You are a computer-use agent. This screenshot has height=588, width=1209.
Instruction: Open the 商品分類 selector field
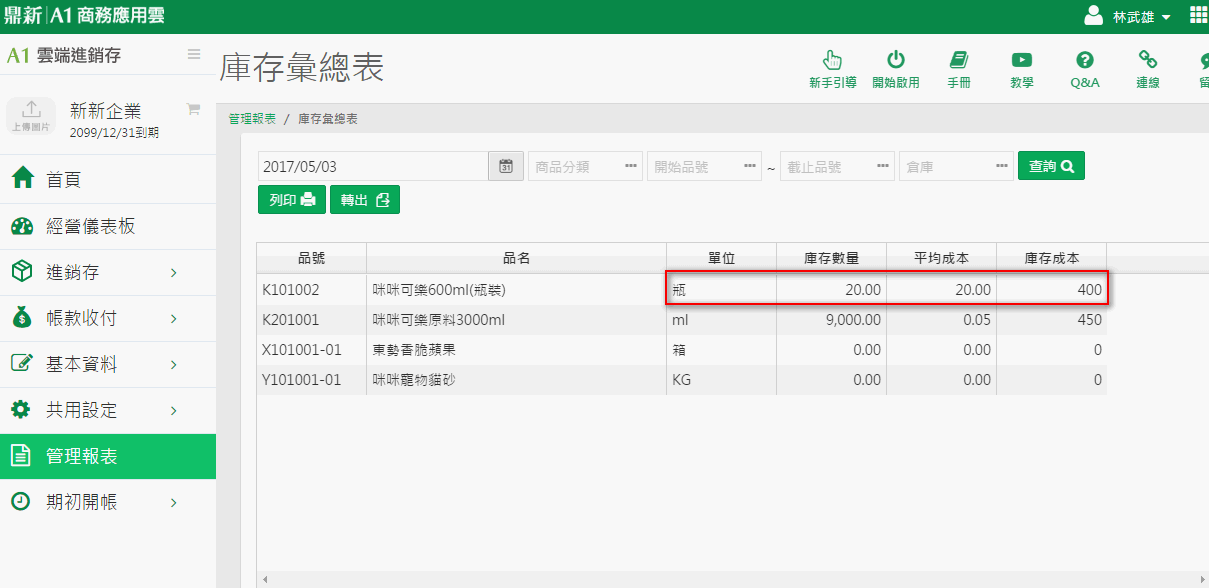click(x=585, y=166)
